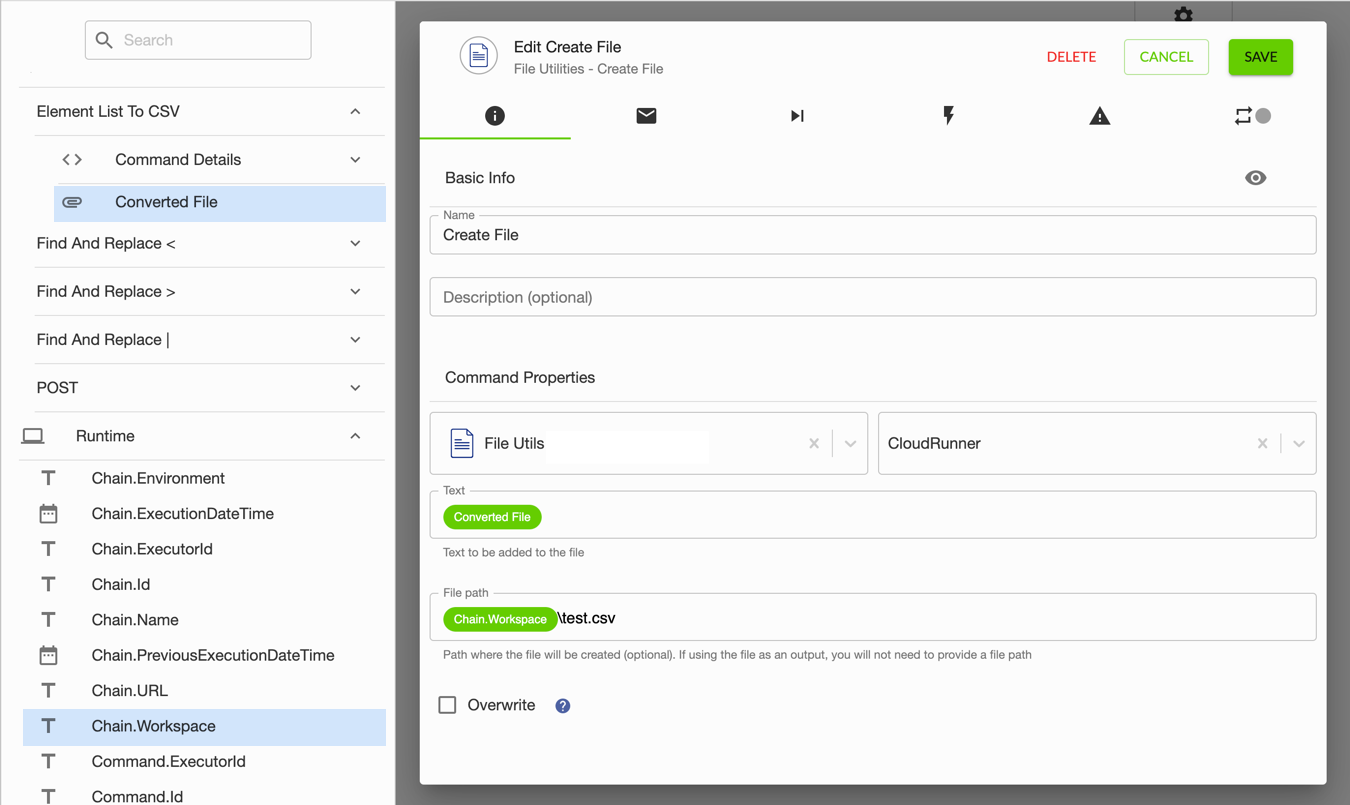
Task: Click inside the Search field
Action: (x=197, y=39)
